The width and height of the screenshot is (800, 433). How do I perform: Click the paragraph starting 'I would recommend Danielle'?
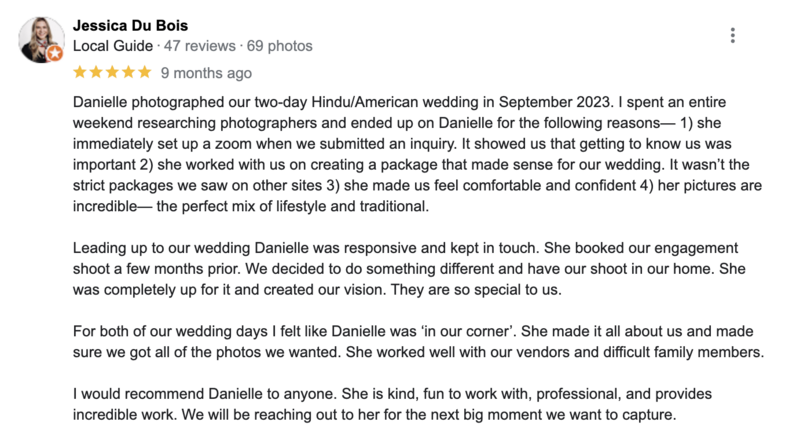(x=392, y=404)
